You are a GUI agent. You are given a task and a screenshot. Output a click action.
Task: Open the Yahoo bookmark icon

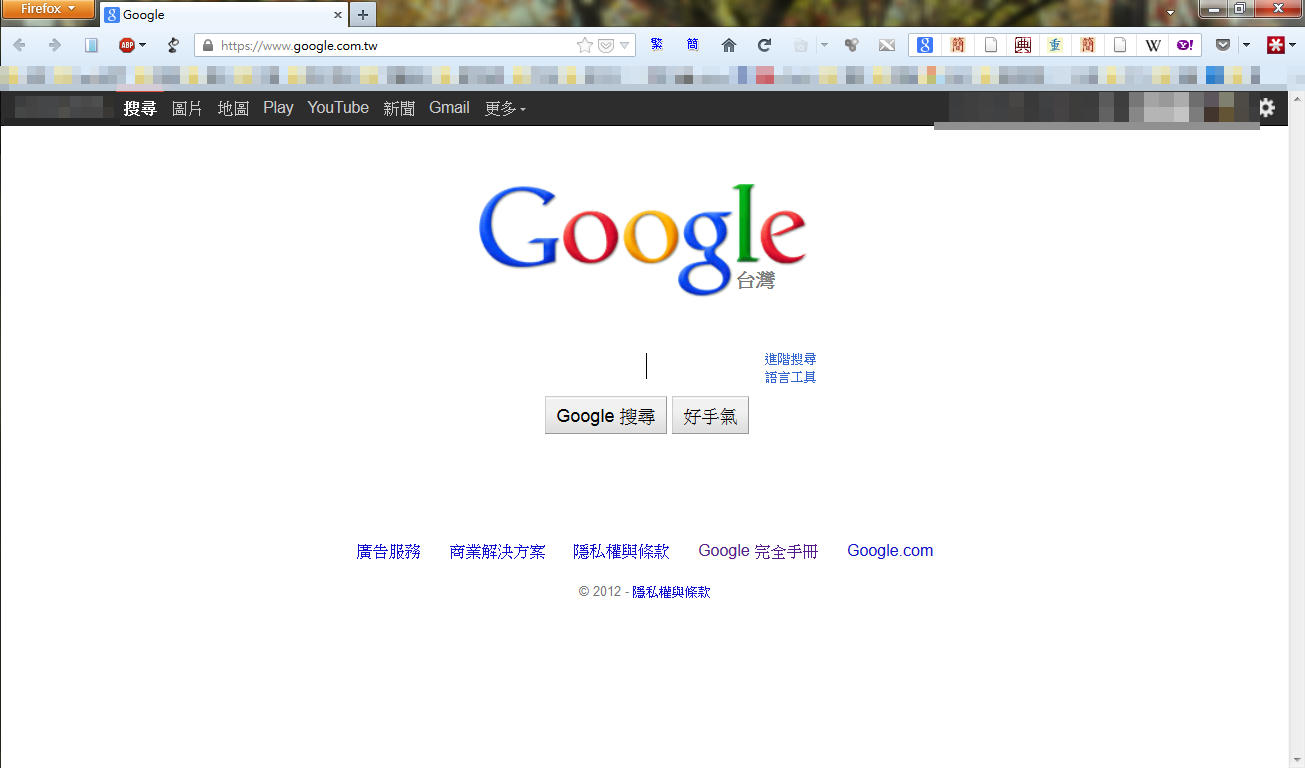(x=1185, y=45)
